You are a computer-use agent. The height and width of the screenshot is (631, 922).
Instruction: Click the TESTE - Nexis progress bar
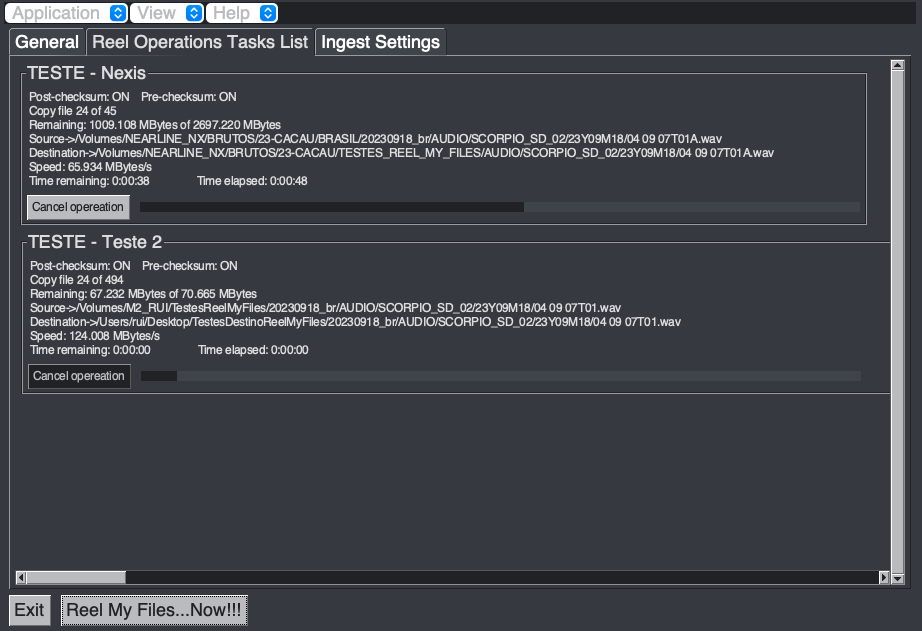[x=499, y=207]
